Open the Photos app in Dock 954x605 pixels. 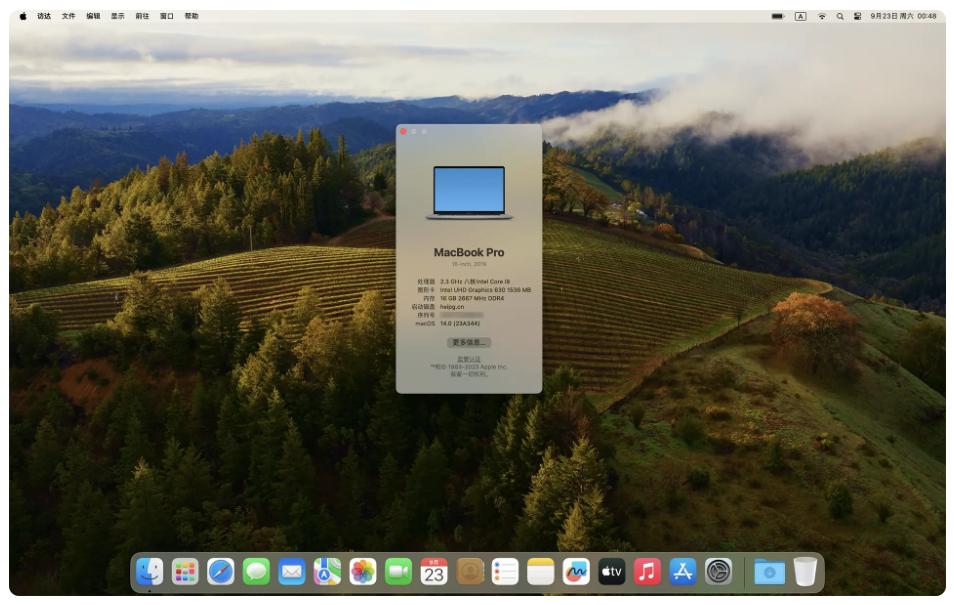tap(363, 572)
